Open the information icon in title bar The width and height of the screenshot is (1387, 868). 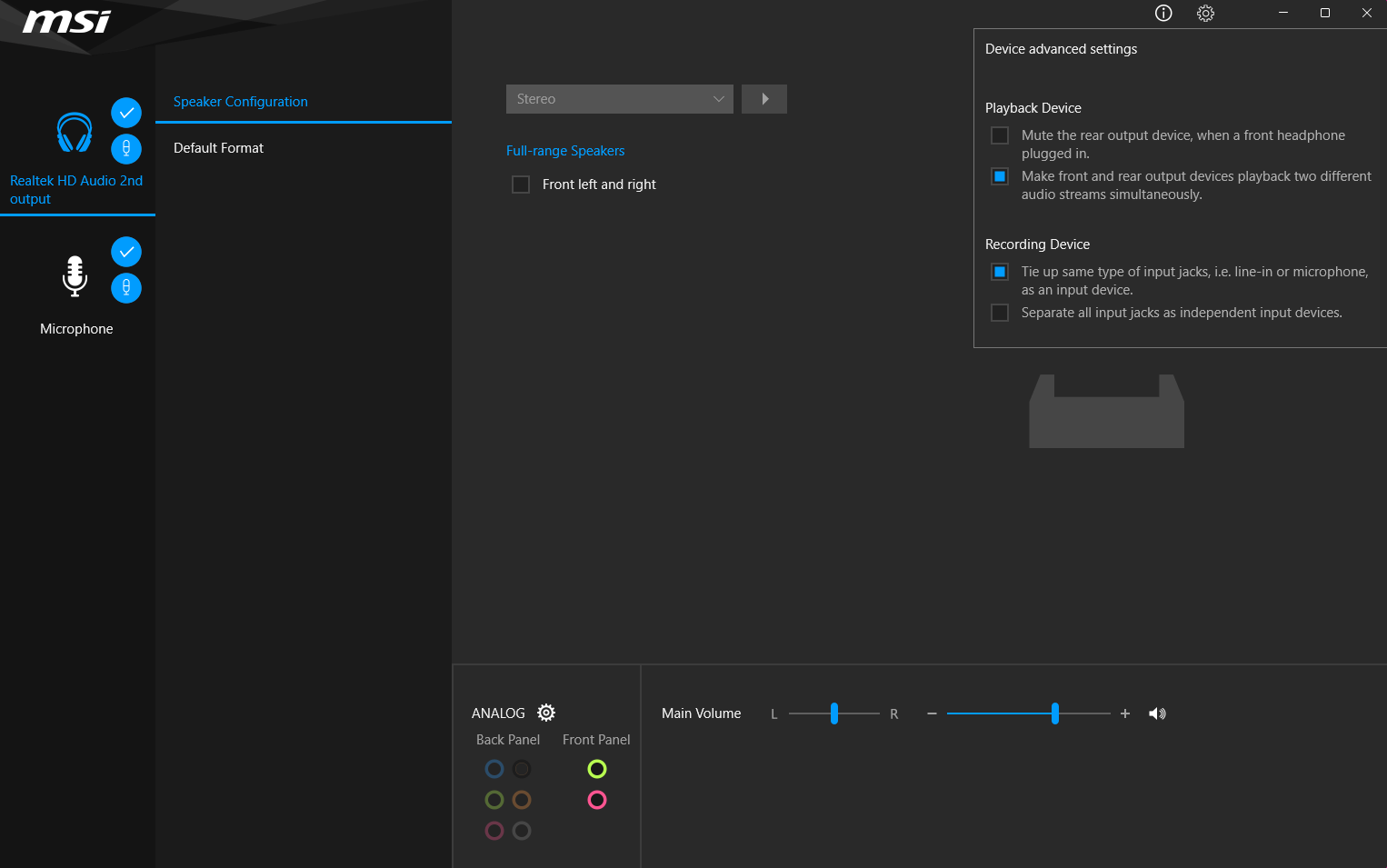(1163, 13)
